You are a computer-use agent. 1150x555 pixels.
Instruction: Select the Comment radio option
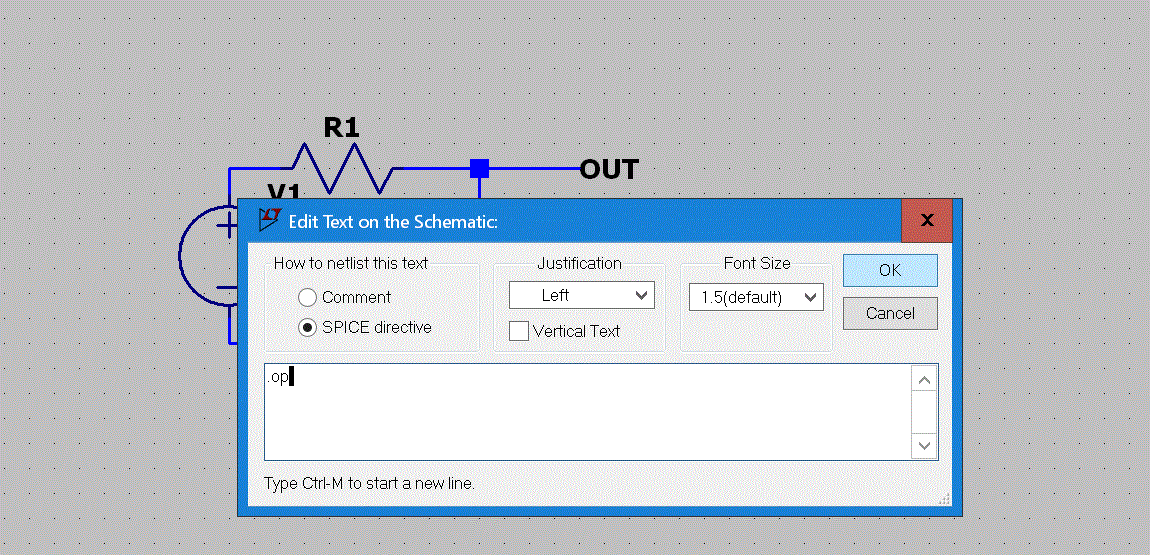click(x=308, y=297)
